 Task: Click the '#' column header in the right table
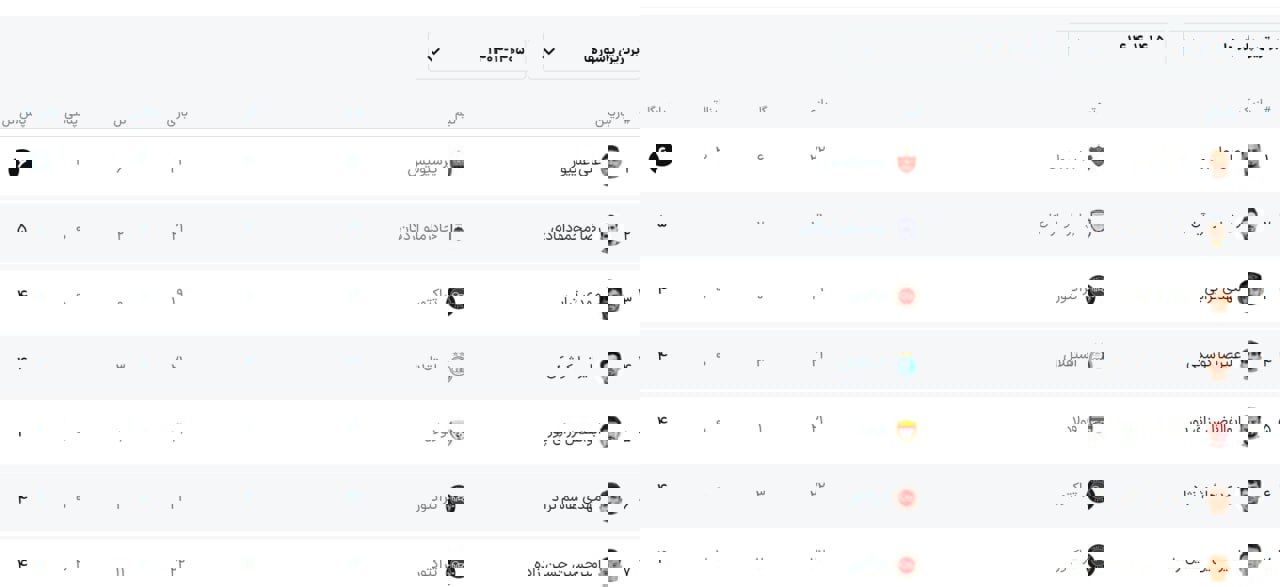point(1266,108)
